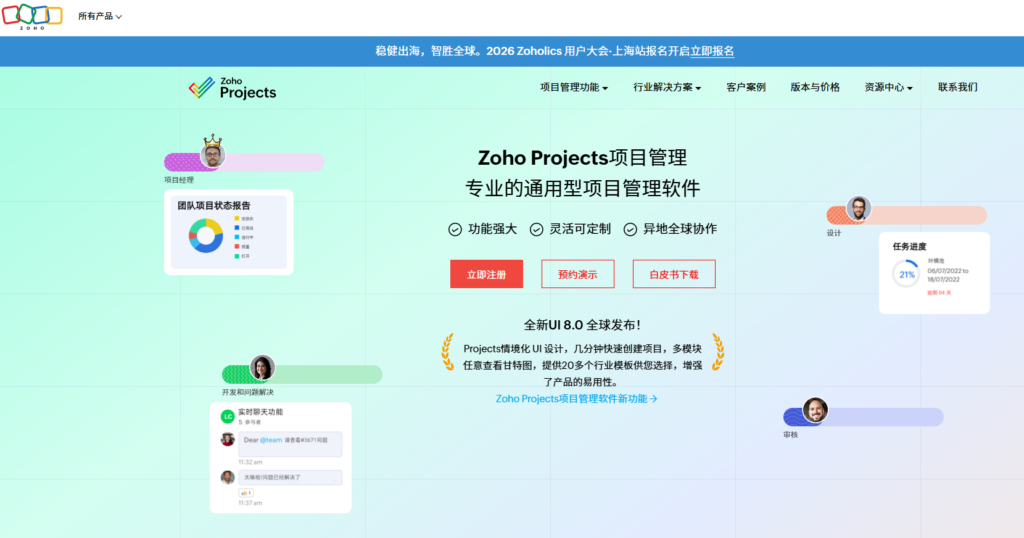The width and height of the screenshot is (1024, 538).
Task: Click the Zoho Projects logo
Action: pos(232,88)
